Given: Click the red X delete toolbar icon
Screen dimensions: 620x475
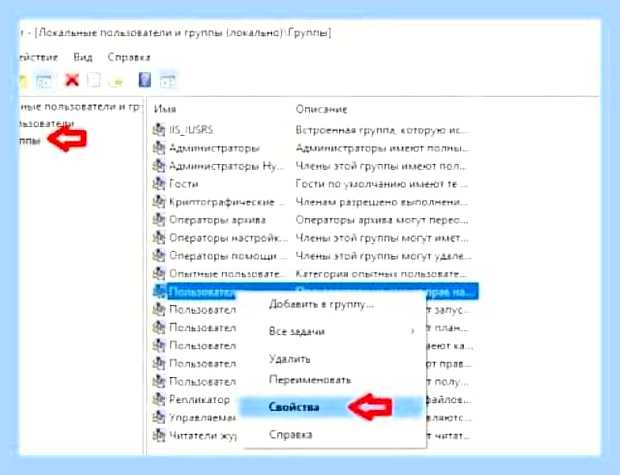Looking at the screenshot, I should [x=72, y=80].
